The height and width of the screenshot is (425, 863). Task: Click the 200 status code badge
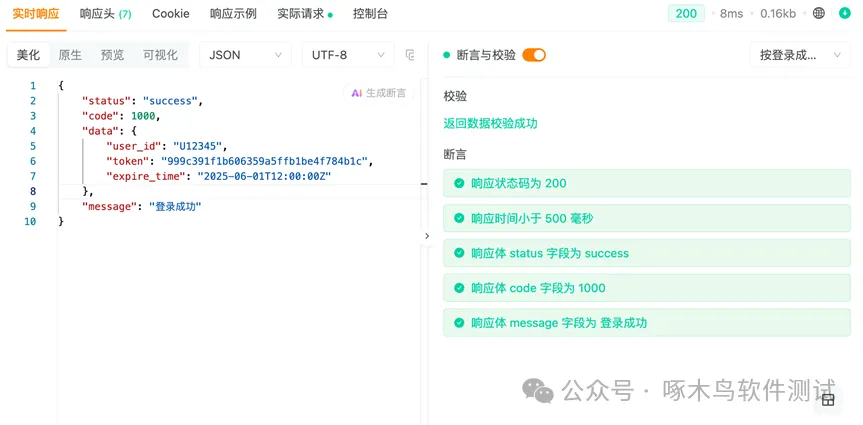(686, 14)
